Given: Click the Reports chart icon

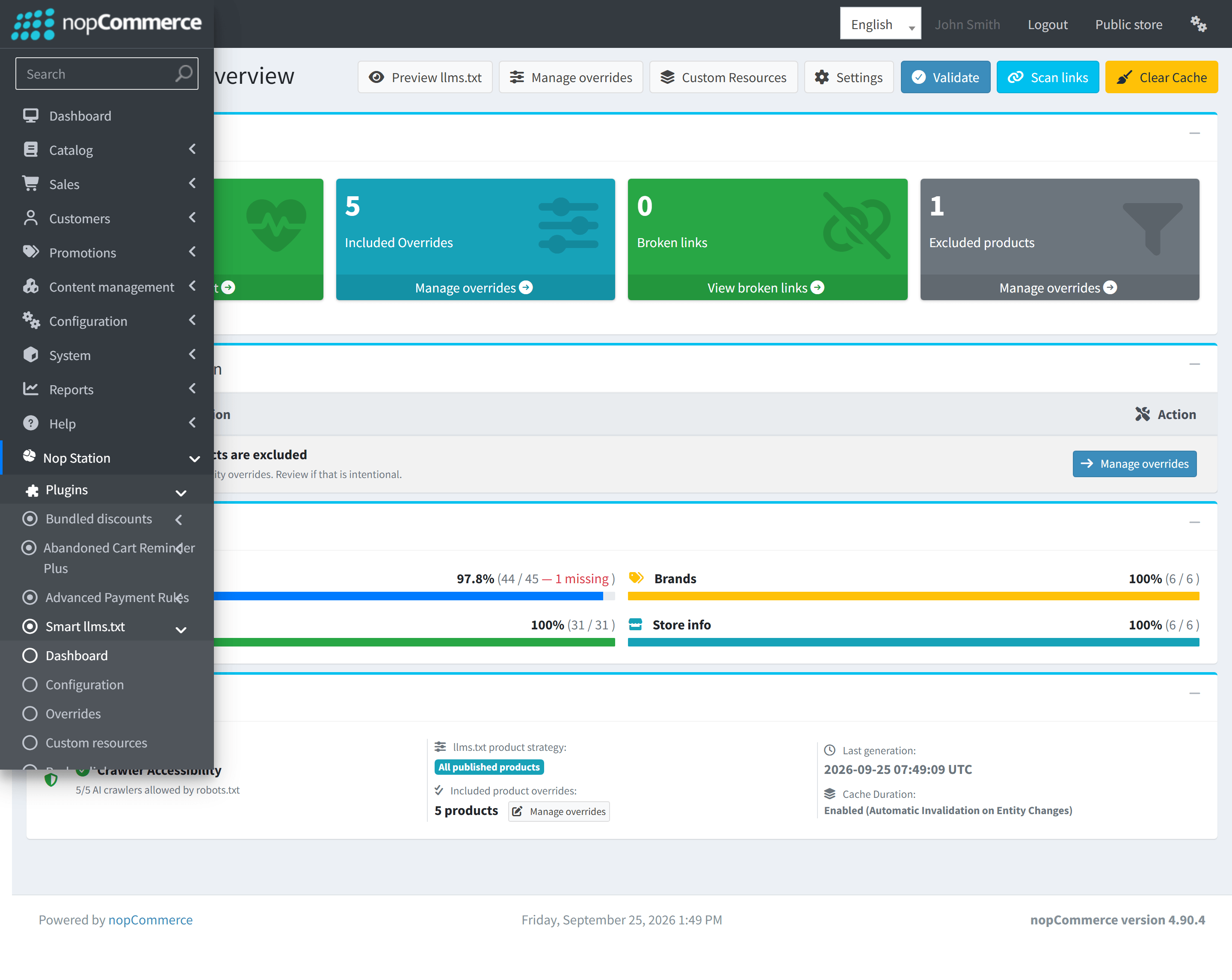Looking at the screenshot, I should click(31, 389).
